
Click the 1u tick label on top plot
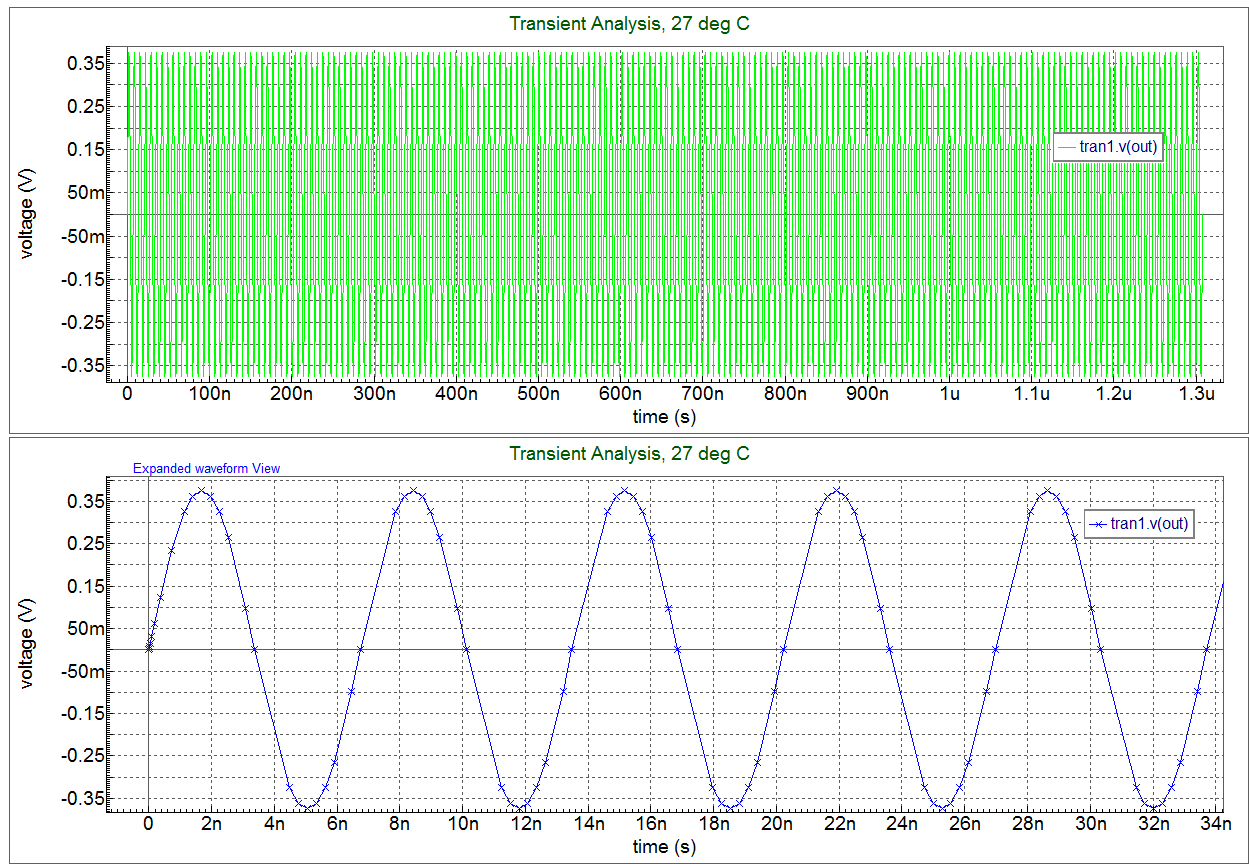pyautogui.click(x=949, y=393)
